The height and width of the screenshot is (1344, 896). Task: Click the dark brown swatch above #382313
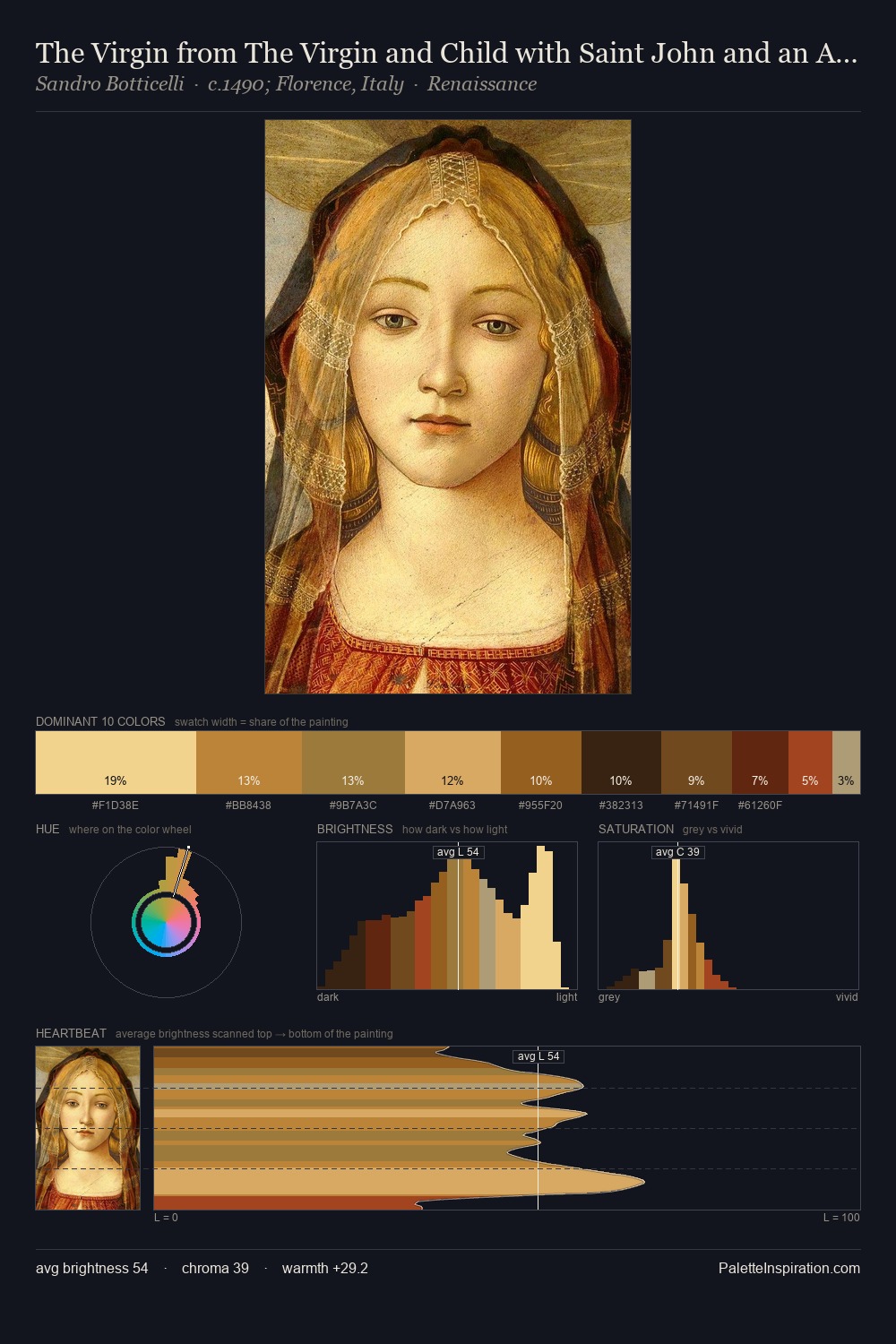tap(621, 762)
